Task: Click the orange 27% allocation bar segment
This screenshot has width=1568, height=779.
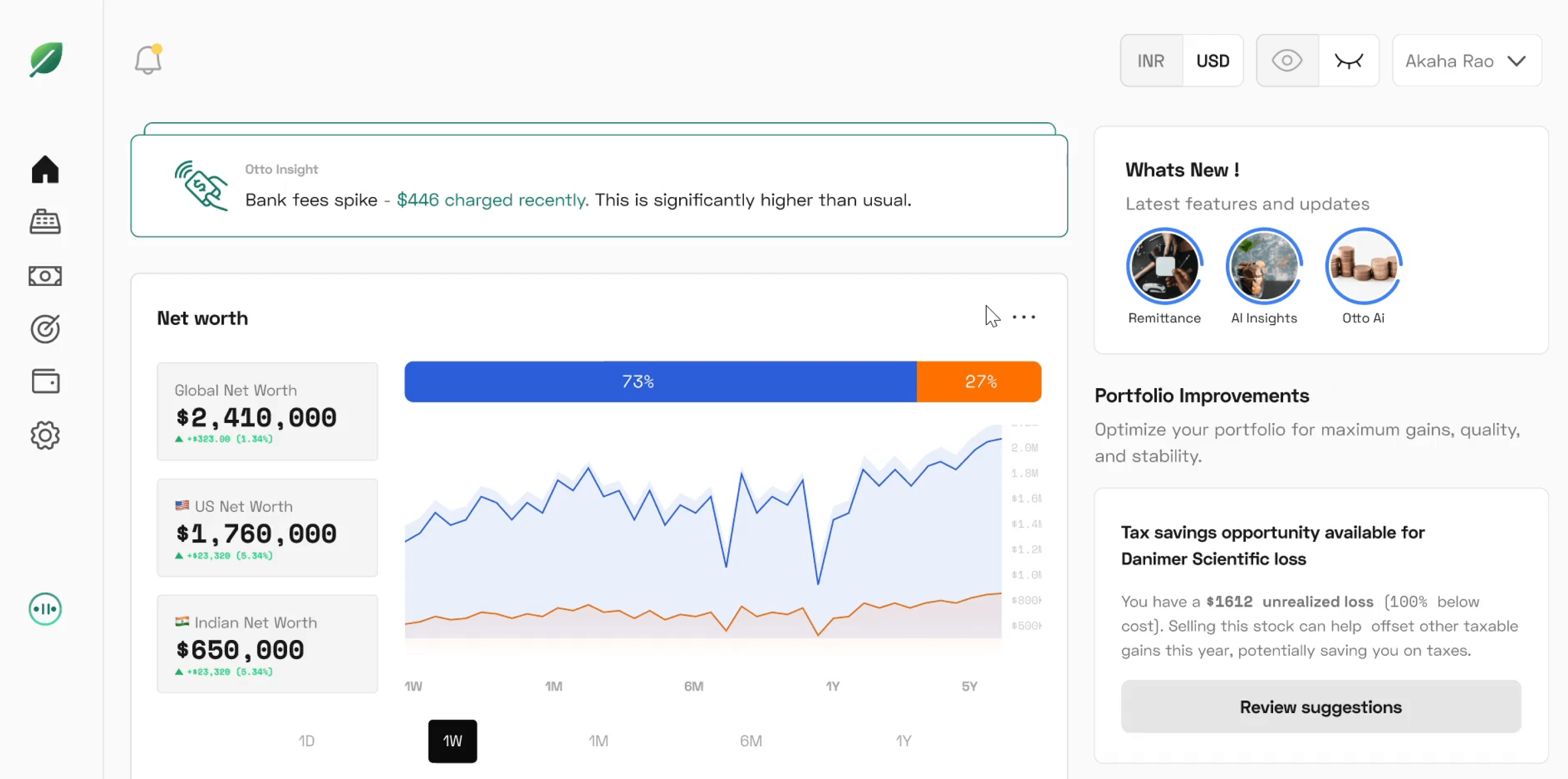Action: pyautogui.click(x=979, y=382)
